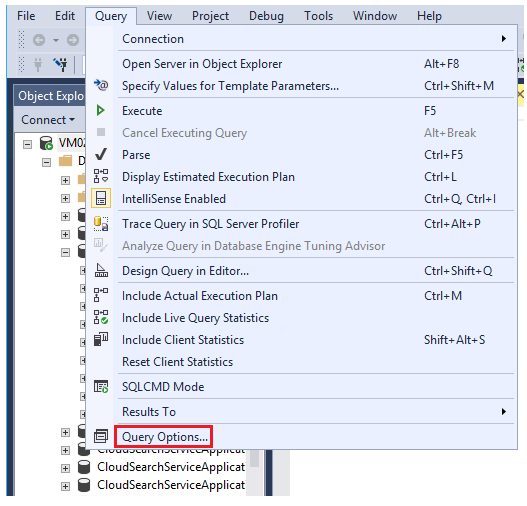Screen dimensions: 527x506
Task: Click the Object Explorer panel title
Action: click(x=51, y=96)
